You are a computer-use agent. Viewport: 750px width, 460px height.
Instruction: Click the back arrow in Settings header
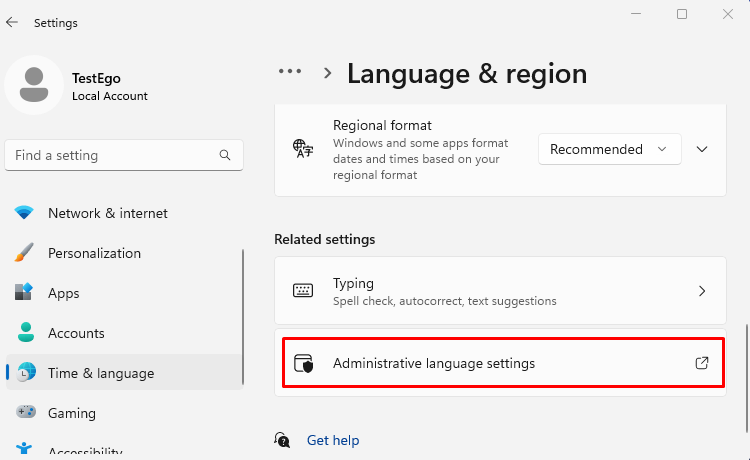coord(12,22)
